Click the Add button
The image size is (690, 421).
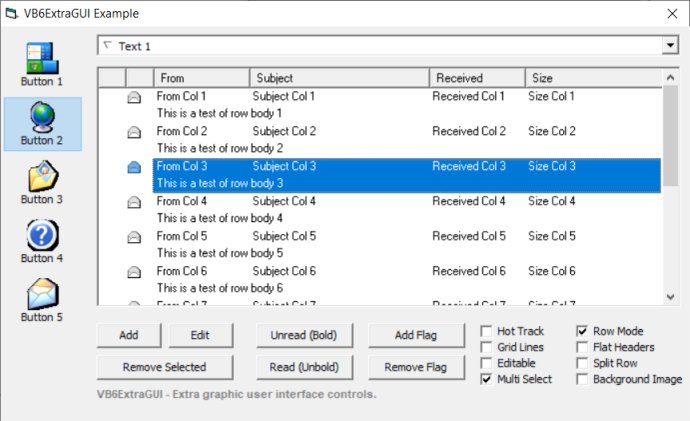[x=129, y=335]
